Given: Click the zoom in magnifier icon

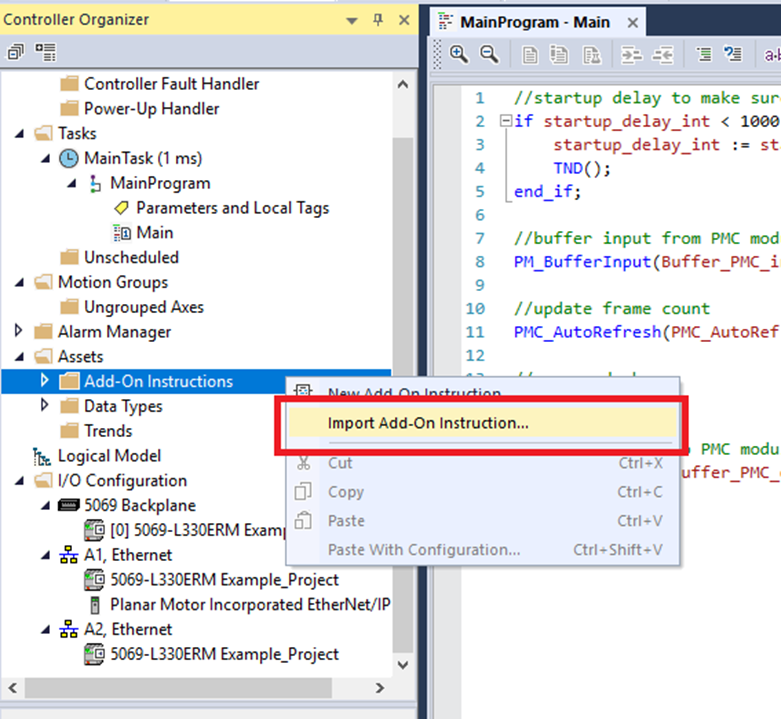Looking at the screenshot, I should 459,55.
